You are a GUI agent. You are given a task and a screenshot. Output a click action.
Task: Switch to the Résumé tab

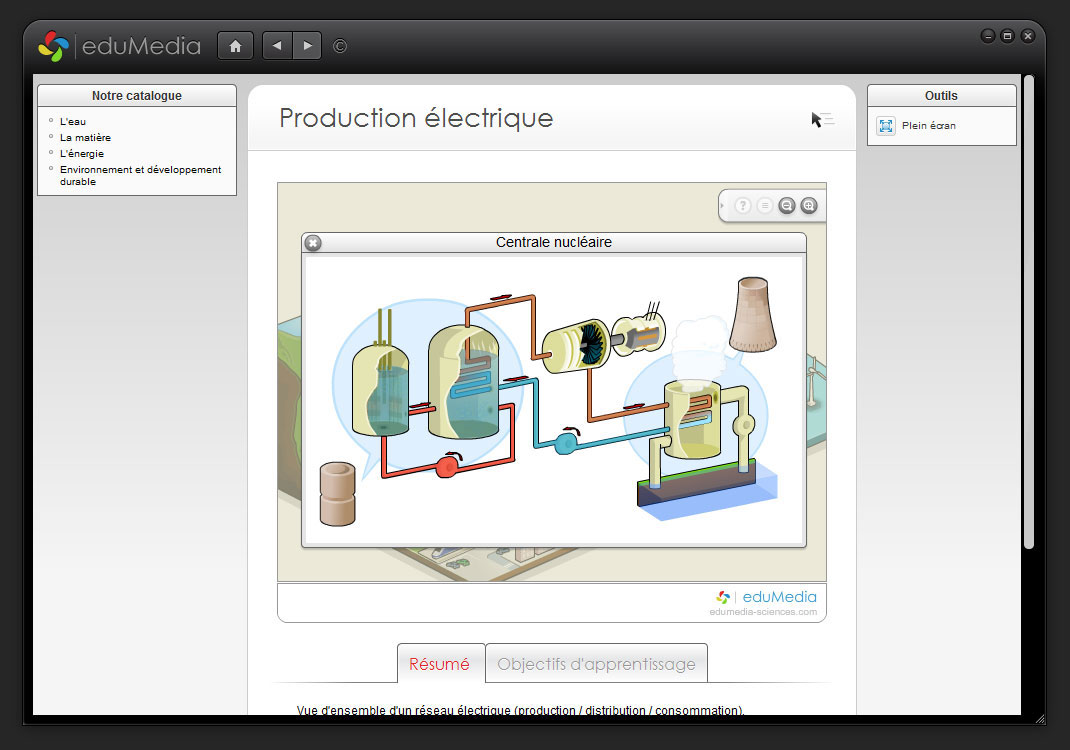click(439, 664)
